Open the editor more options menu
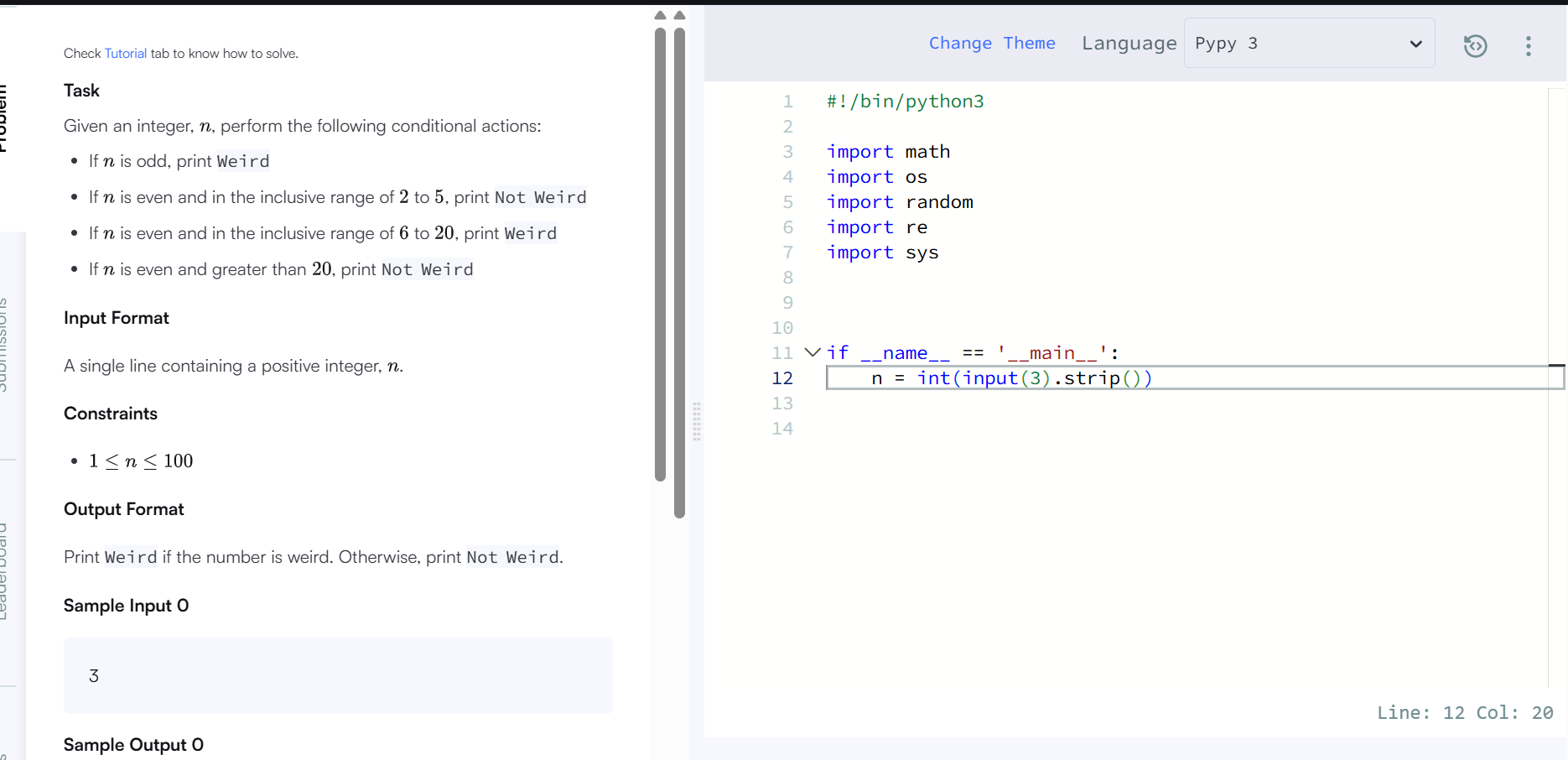This screenshot has height=760, width=1568. (x=1529, y=45)
